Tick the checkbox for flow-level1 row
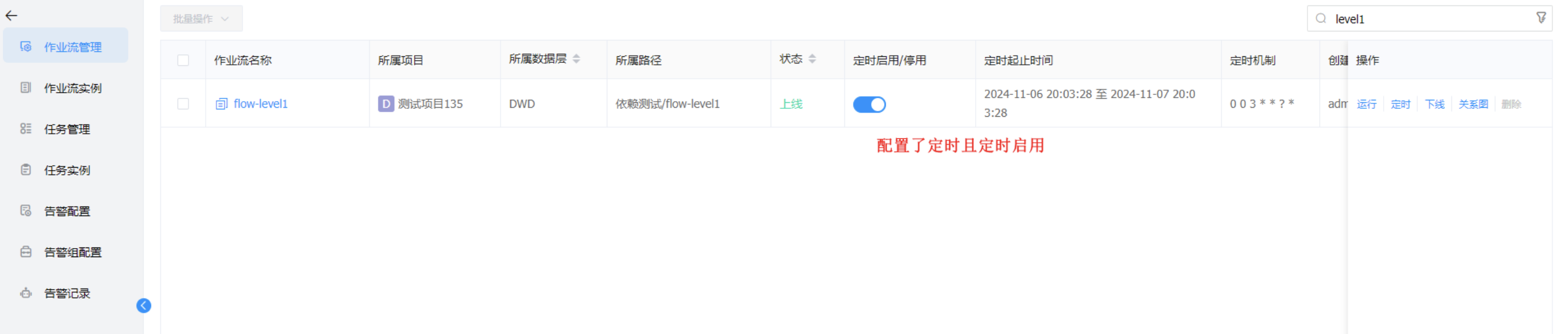 coord(183,104)
